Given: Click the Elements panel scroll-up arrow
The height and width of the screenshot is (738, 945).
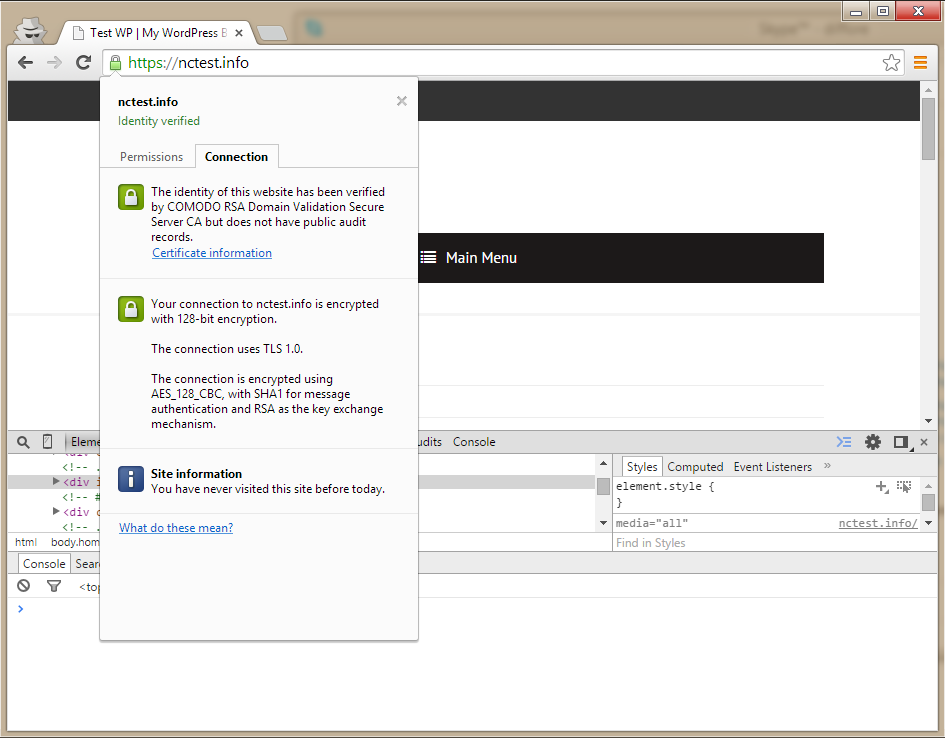Looking at the screenshot, I should pyautogui.click(x=603, y=463).
